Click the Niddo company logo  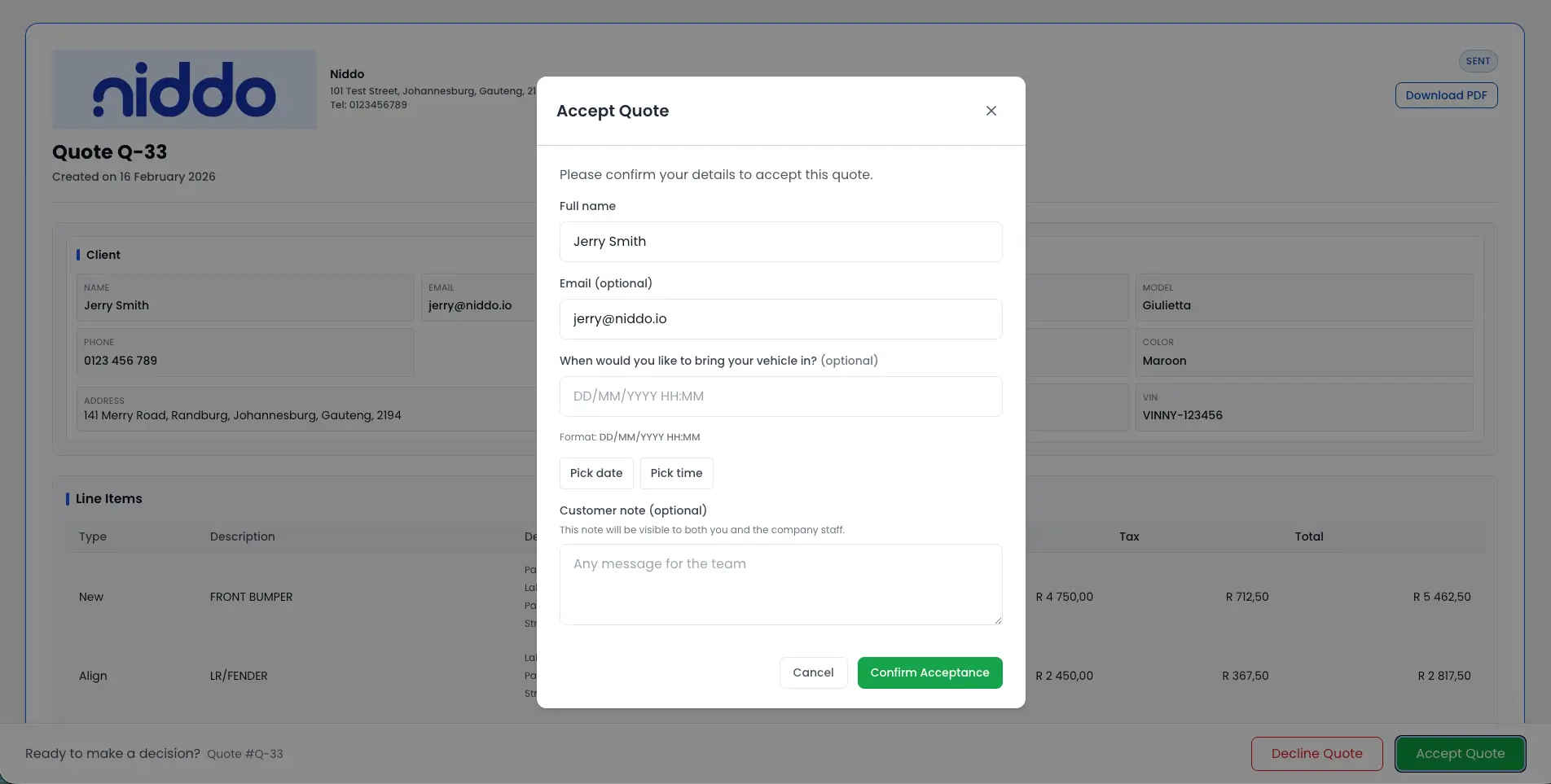pyautogui.click(x=183, y=90)
